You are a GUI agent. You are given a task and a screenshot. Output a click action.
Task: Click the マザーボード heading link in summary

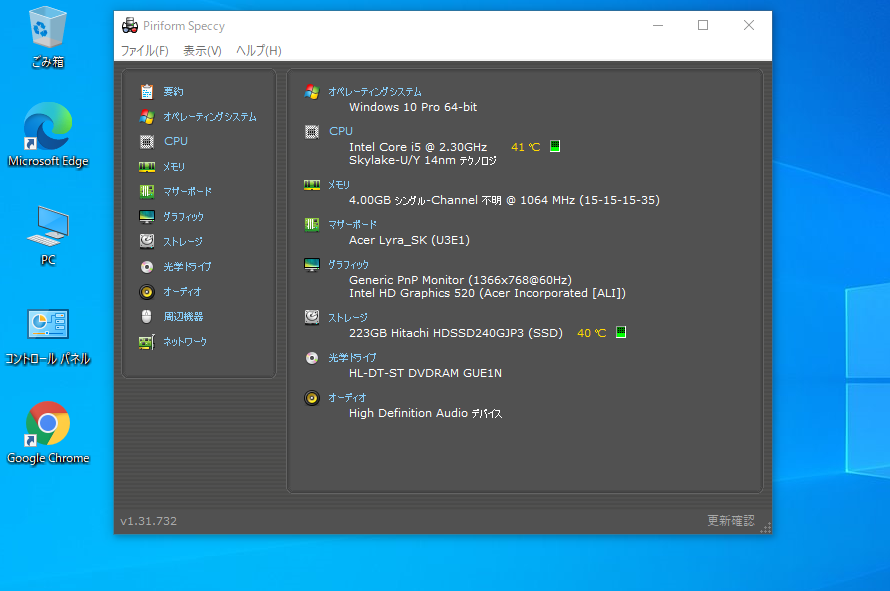[352, 224]
